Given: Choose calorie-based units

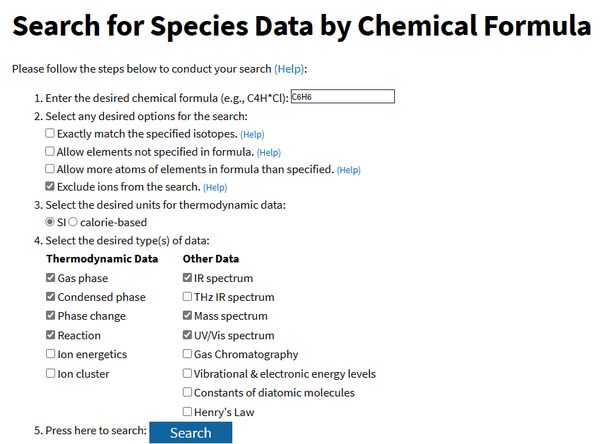Looking at the screenshot, I should 73,222.
